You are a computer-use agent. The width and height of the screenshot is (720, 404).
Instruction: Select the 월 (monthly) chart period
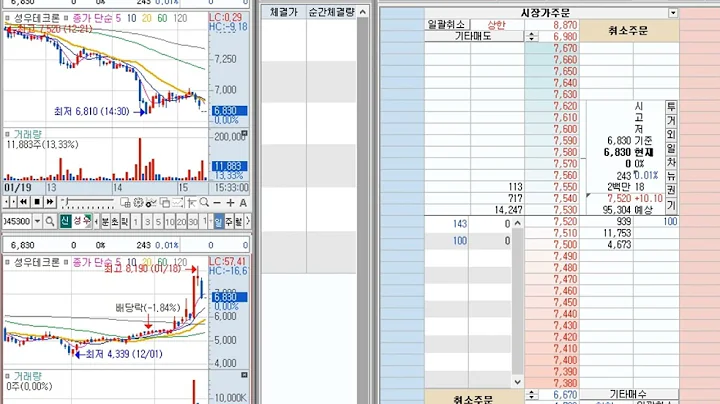tap(239, 222)
